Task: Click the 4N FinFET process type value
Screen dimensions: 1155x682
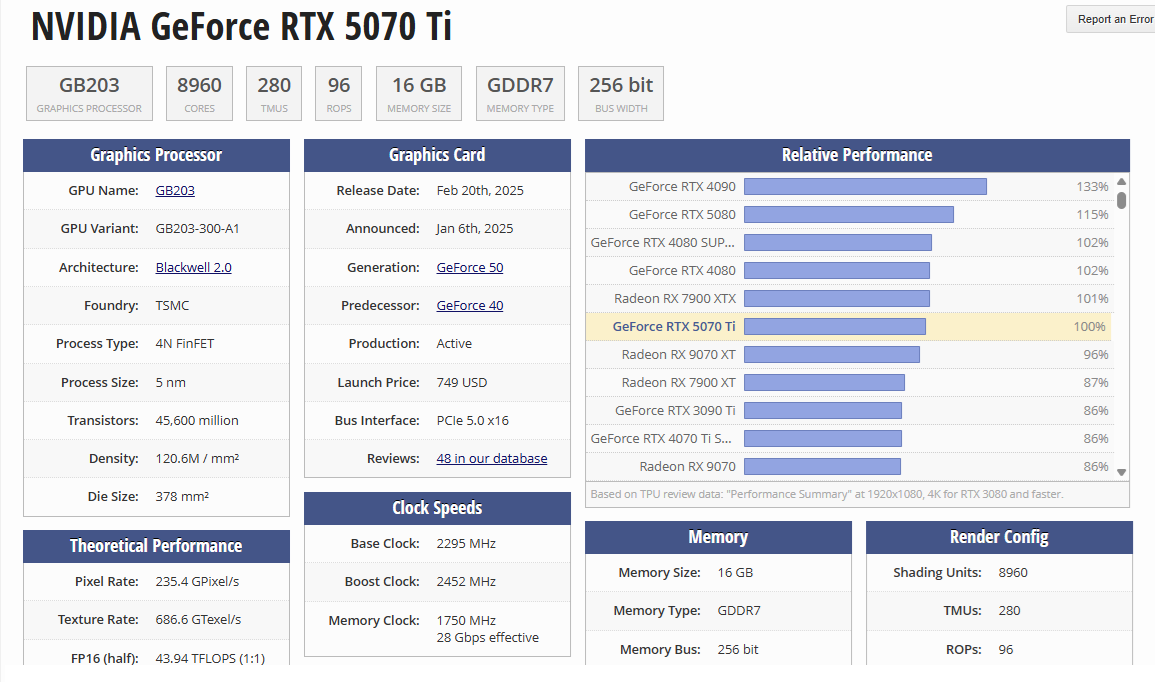Action: click(x=185, y=344)
